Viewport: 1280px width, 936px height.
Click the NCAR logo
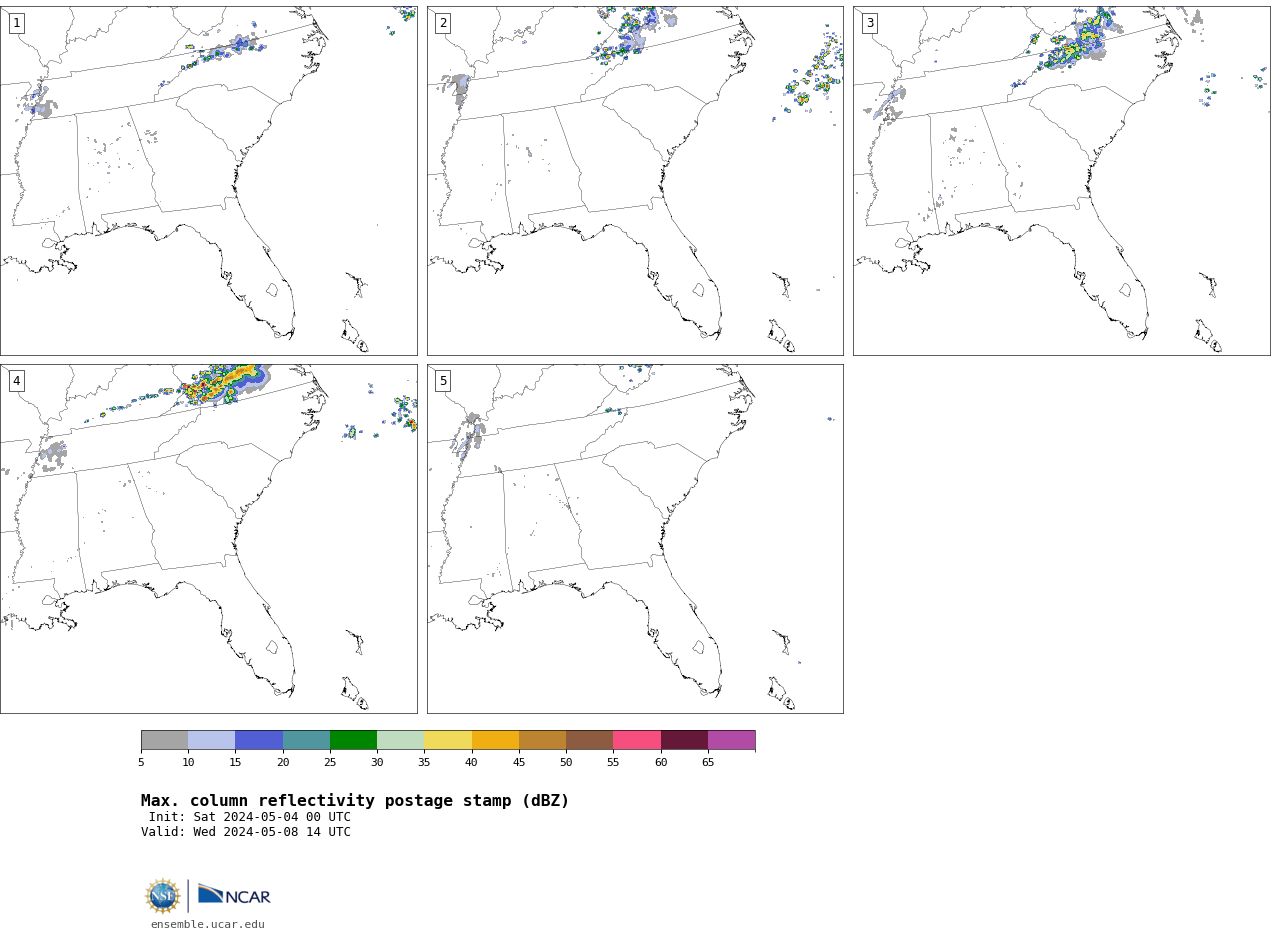pos(234,896)
